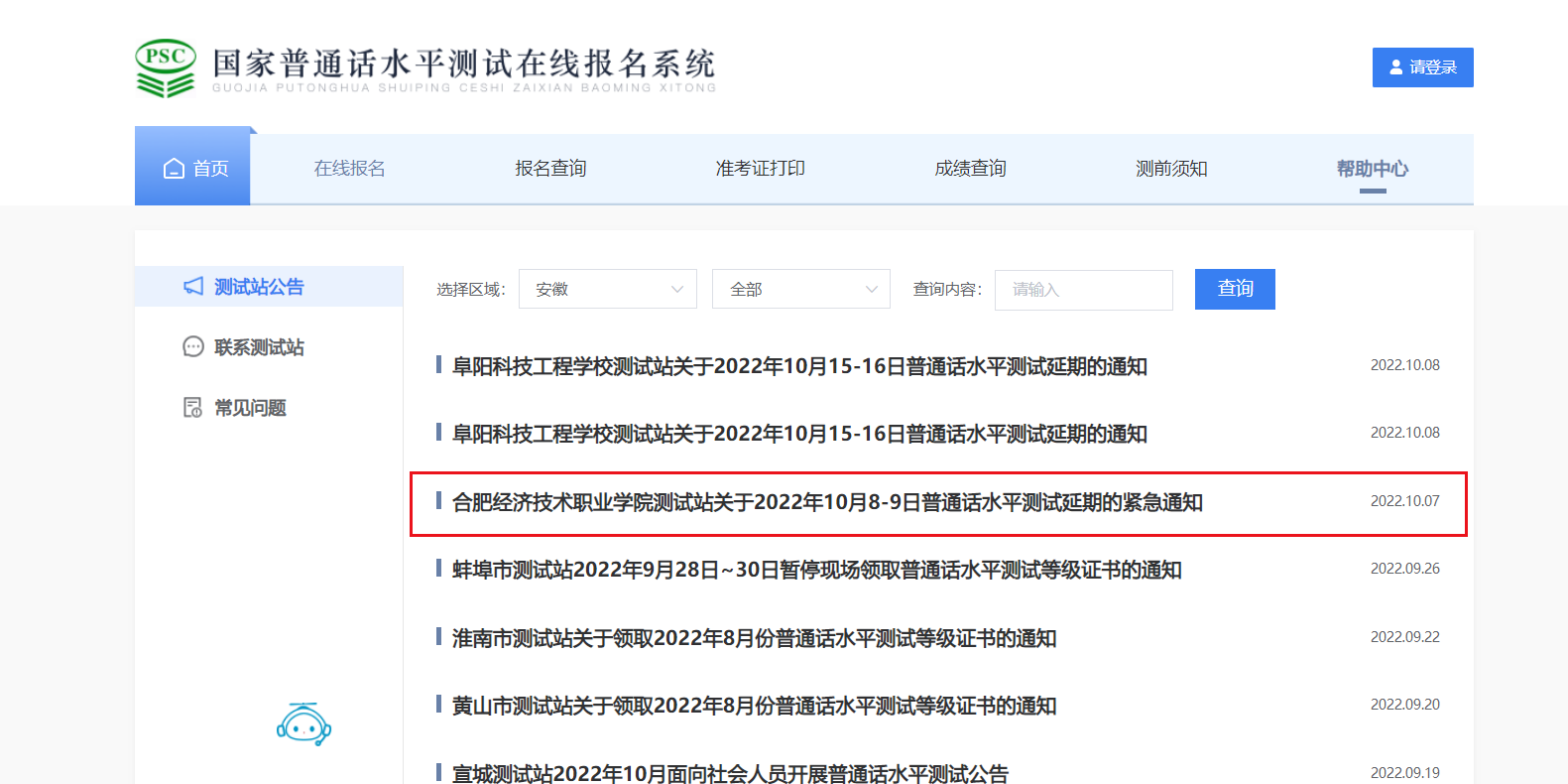This screenshot has height=784, width=1568.
Task: Expand the 全部 city dropdown
Action: [x=800, y=289]
